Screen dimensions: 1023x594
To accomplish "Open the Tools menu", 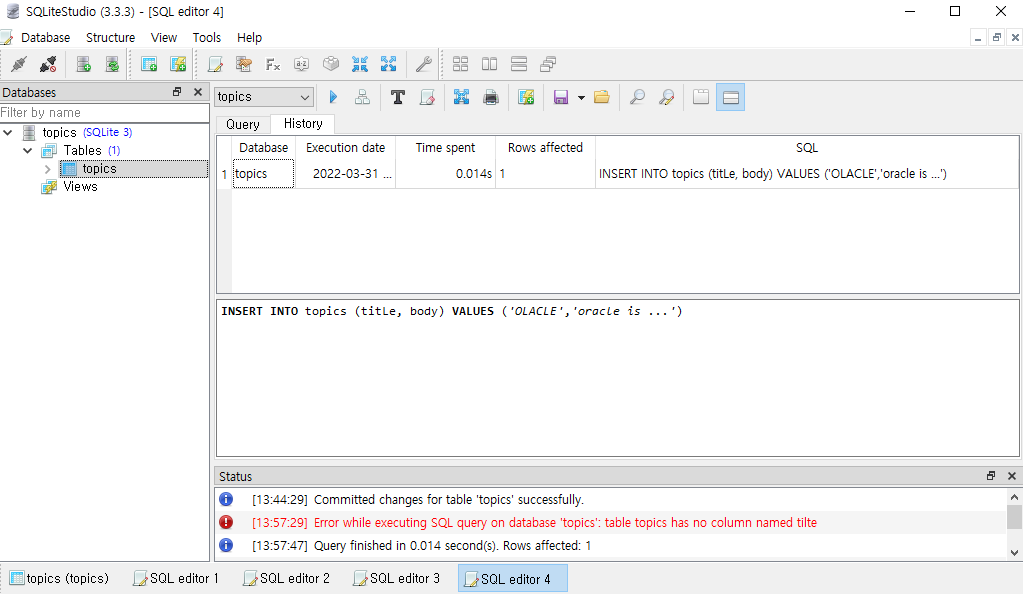I will [x=207, y=38].
